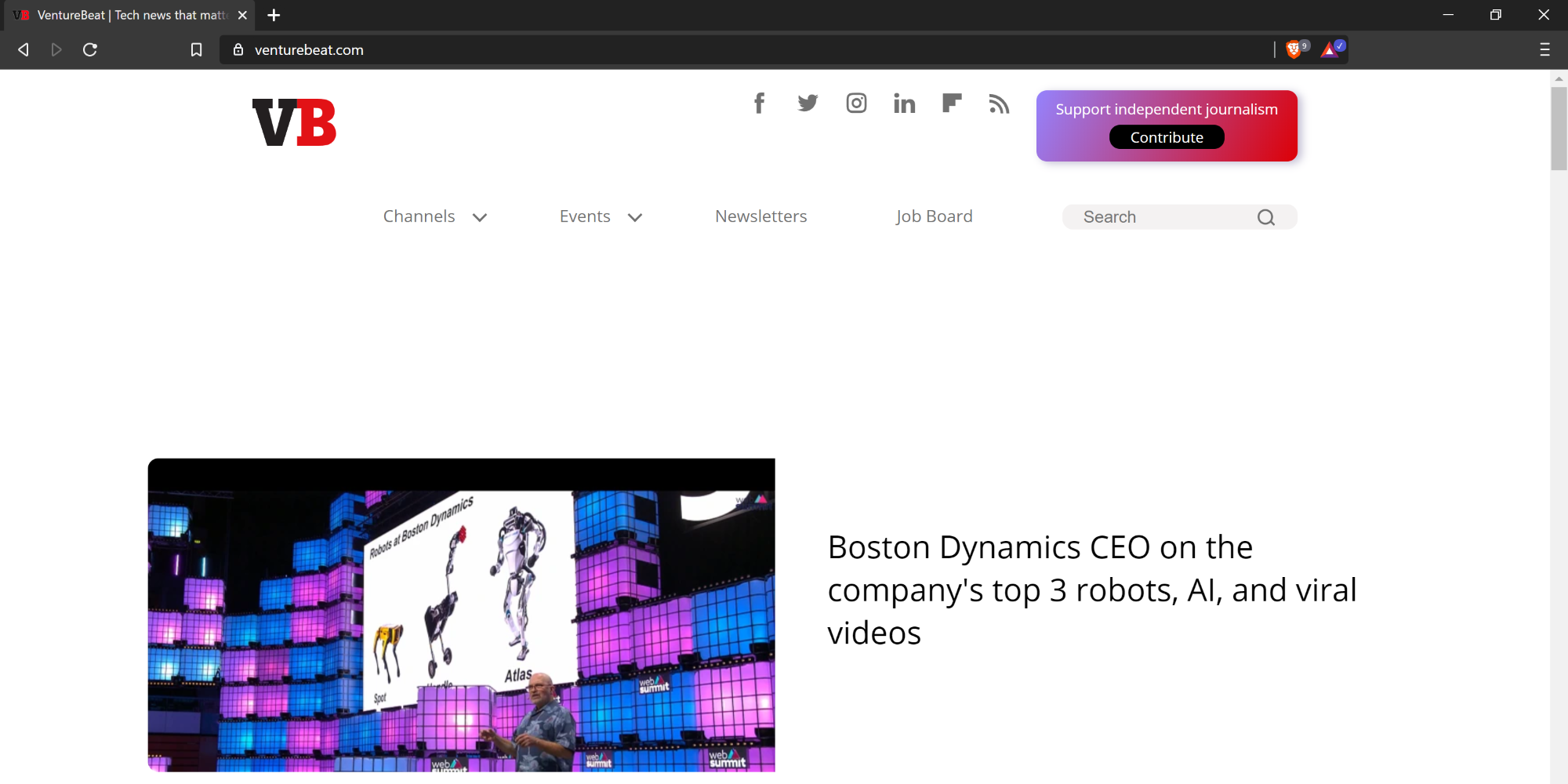Reload the page
1568x784 pixels.
[90, 49]
